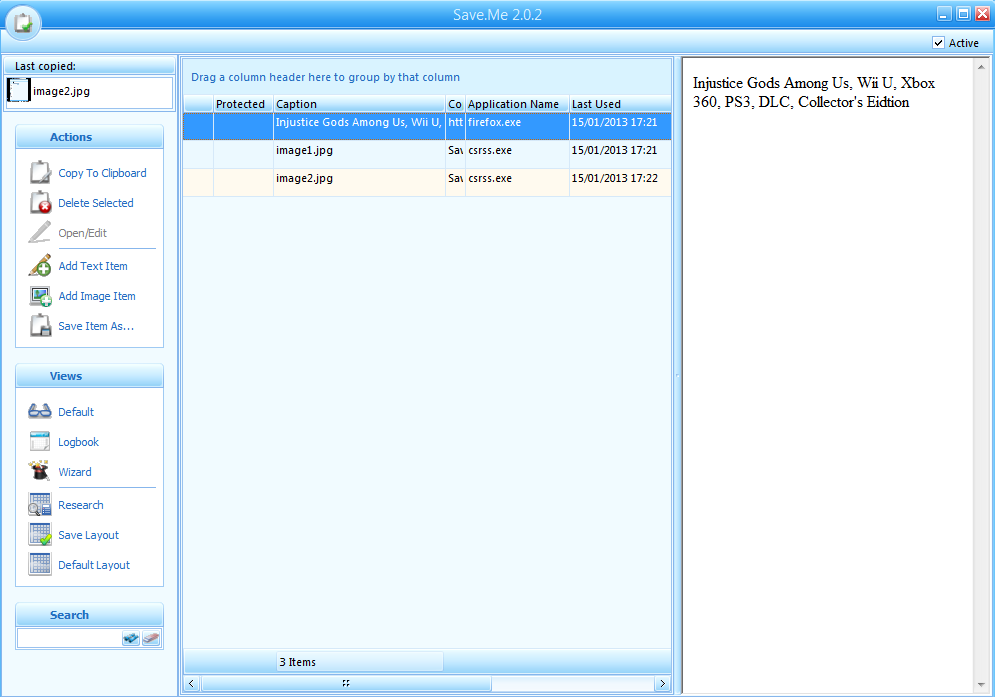Click the horizontal scrollbar right arrow
This screenshot has width=995, height=697.
(662, 684)
